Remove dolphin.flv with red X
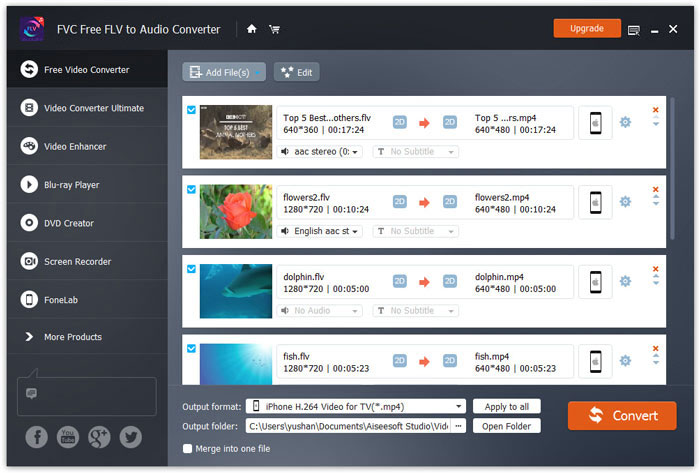Screen dimensions: 700x473 click(x=655, y=269)
